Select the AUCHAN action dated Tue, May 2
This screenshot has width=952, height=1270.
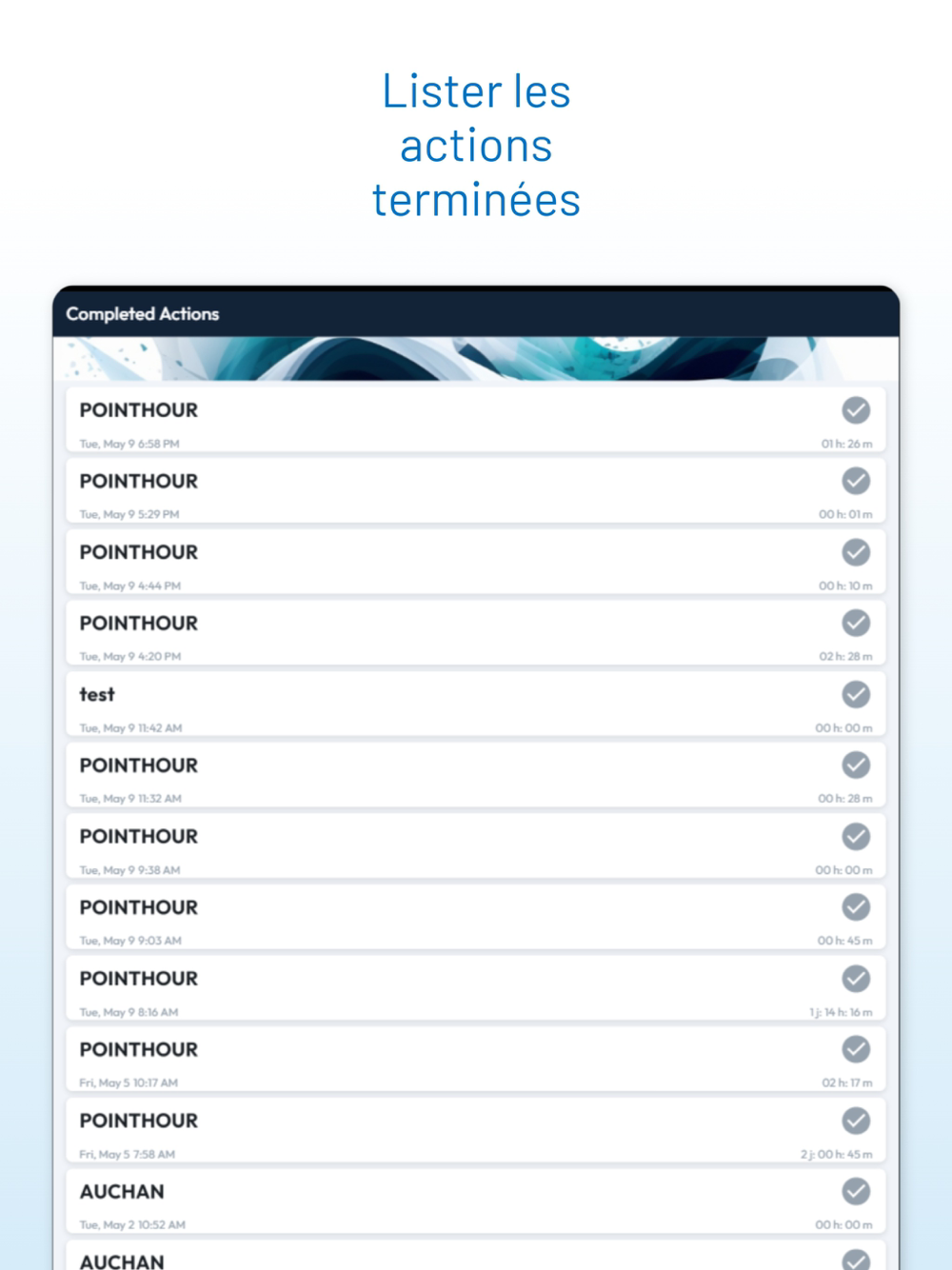coord(476,1201)
